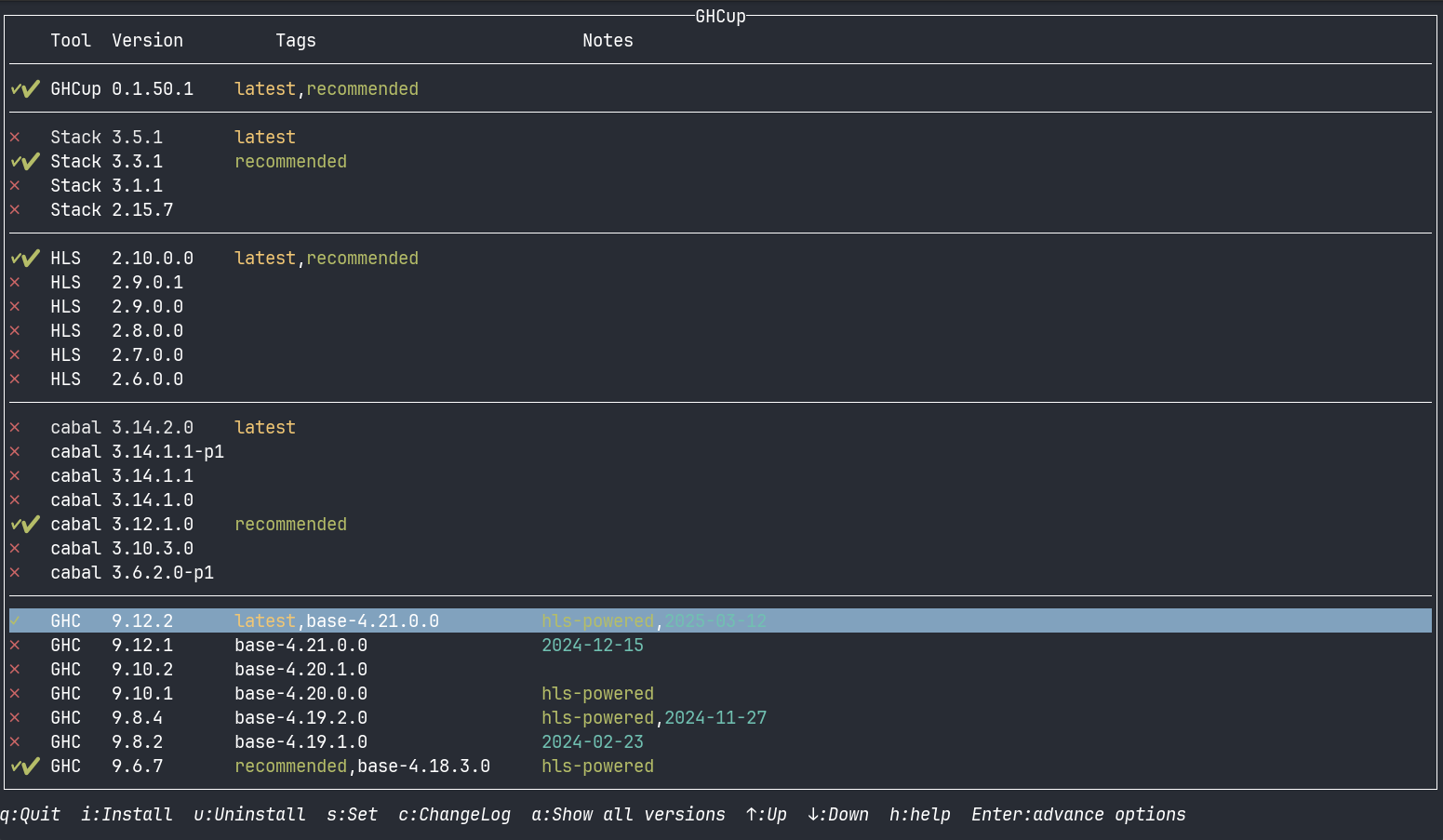
Task: Click the Tool column header
Action: pyautogui.click(x=71, y=41)
